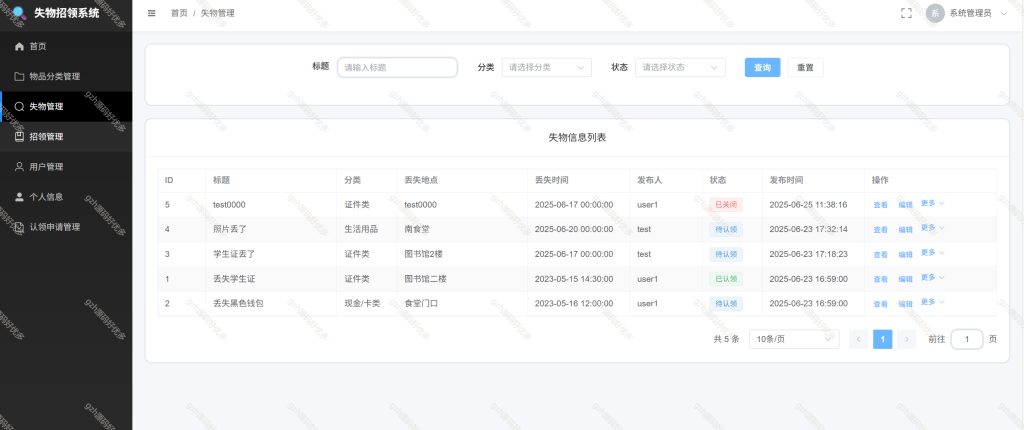Viewport: 1024px width, 430px height.
Task: Click 编辑 for the 丢失学生证 row
Action: (905, 279)
